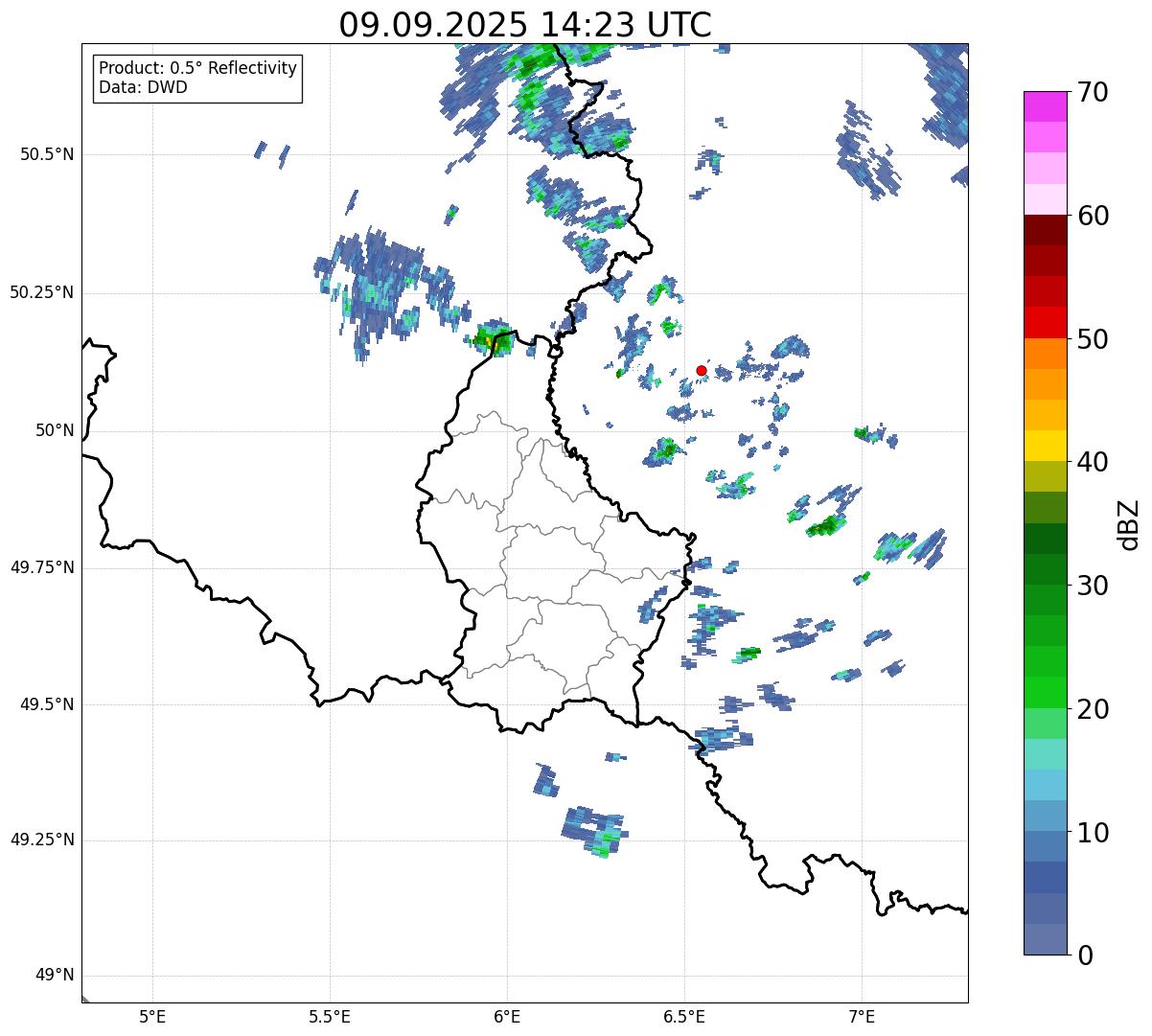Image resolution: width=1152 pixels, height=1036 pixels.
Task: Click the radar echo cluster near 49.25°N
Action: coord(594,830)
